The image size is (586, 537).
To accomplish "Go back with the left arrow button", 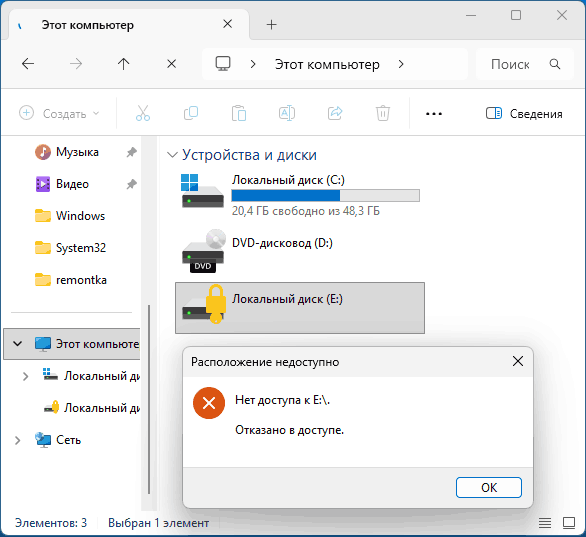I will pyautogui.click(x=28, y=64).
